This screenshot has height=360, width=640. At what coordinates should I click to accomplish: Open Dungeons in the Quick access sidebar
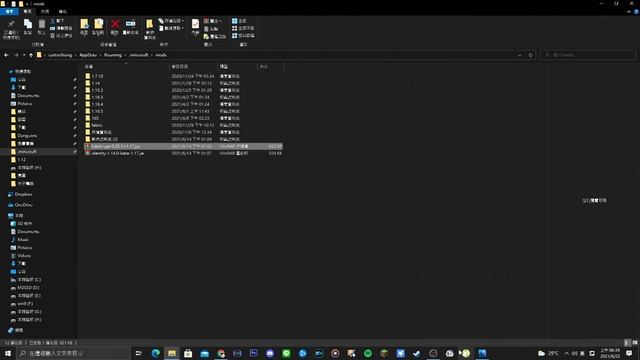(x=27, y=136)
